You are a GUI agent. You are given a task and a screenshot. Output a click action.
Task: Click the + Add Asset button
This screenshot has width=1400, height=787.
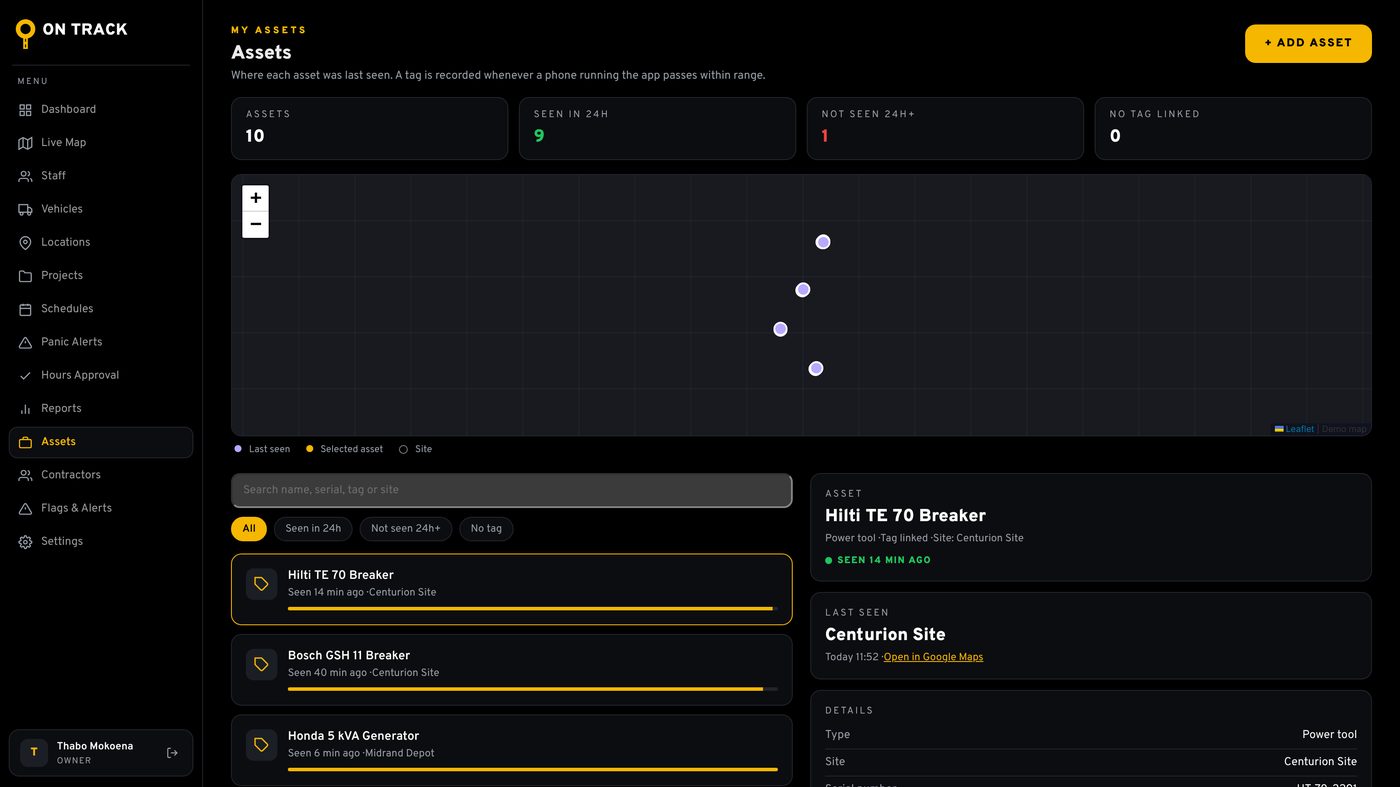[x=1308, y=43]
